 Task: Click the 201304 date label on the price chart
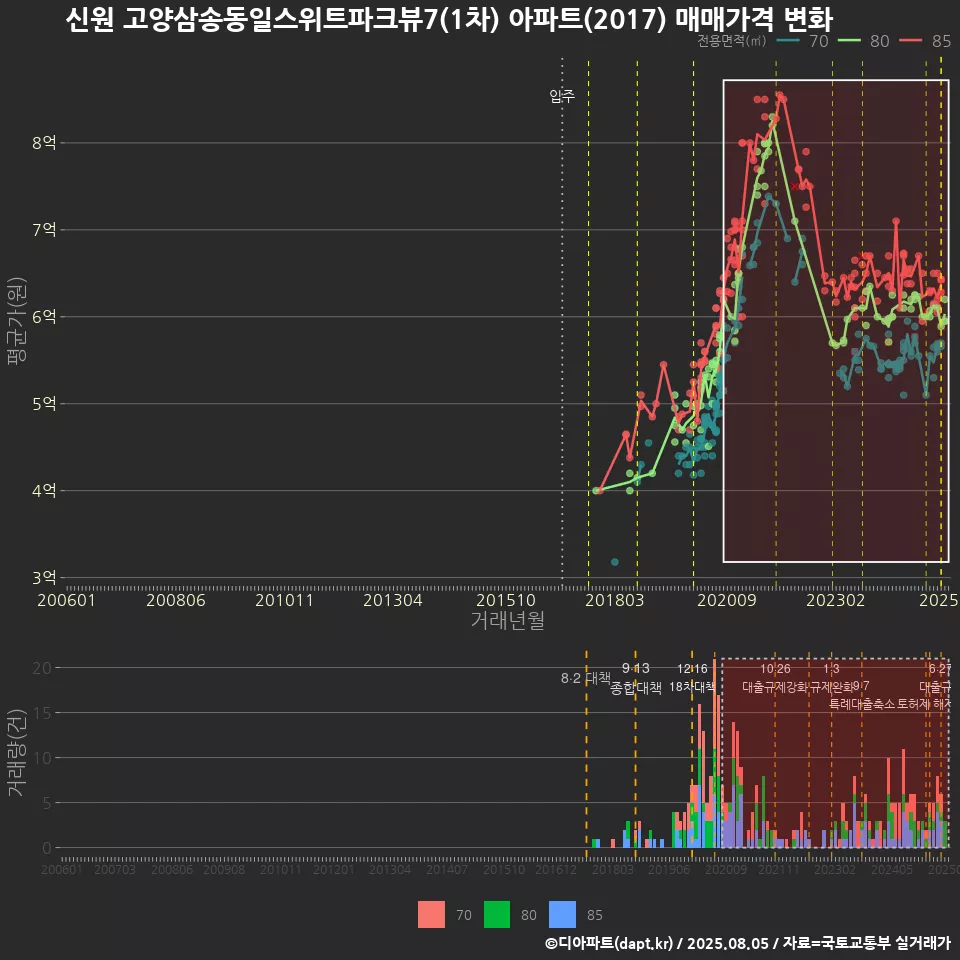[392, 600]
